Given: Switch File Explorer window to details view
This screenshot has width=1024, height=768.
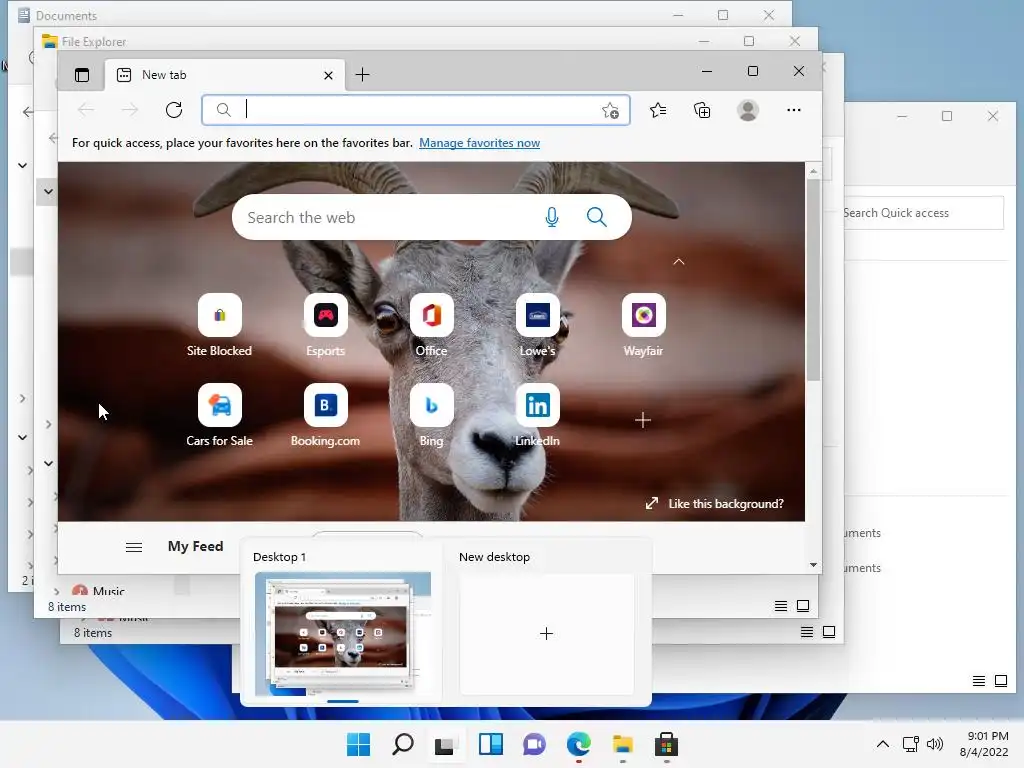Looking at the screenshot, I should click(x=780, y=606).
